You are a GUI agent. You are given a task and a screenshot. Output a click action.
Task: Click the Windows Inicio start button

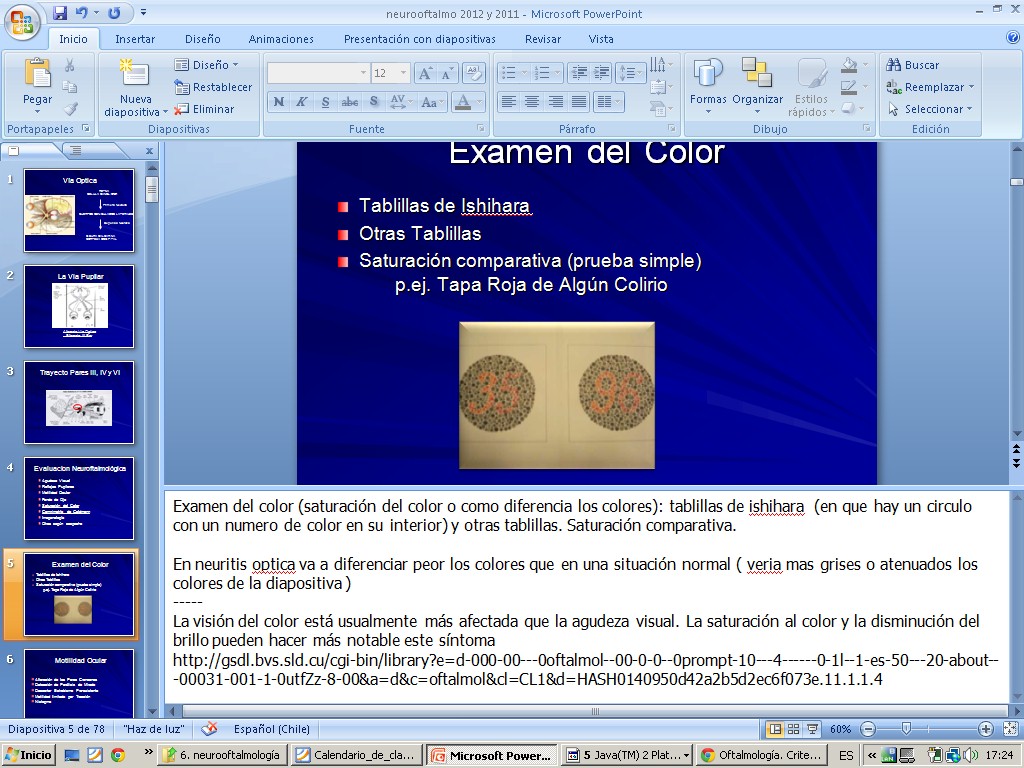point(28,756)
